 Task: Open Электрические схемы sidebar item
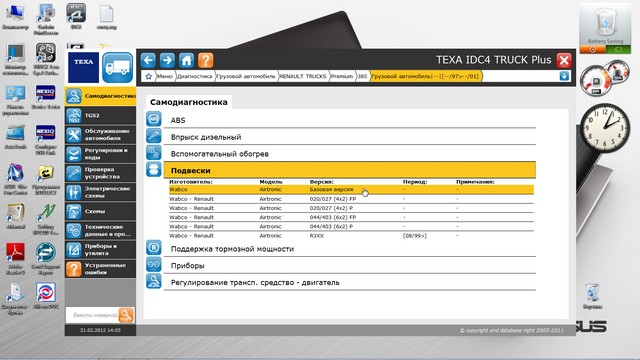(x=100, y=192)
